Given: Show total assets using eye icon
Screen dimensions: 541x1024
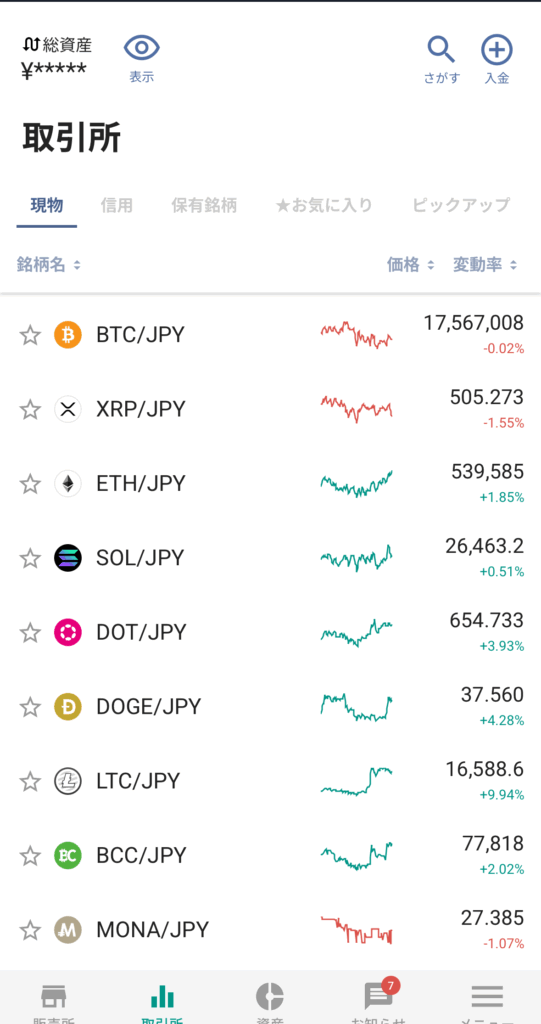Looking at the screenshot, I should (142, 48).
